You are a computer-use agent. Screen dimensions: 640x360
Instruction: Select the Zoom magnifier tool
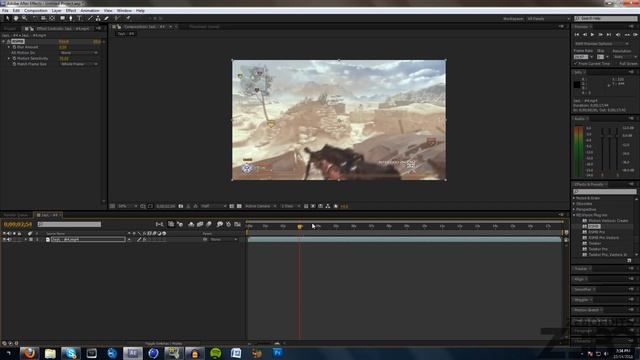tap(24, 18)
